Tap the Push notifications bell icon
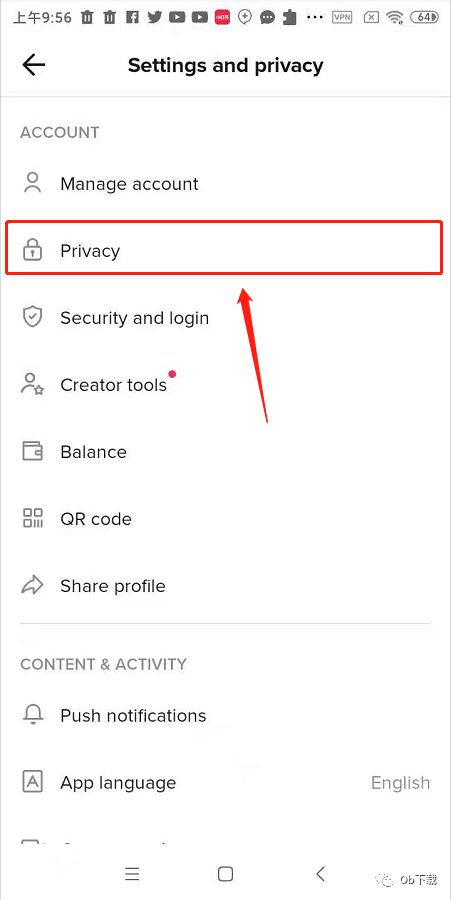451x900 pixels. point(33,715)
